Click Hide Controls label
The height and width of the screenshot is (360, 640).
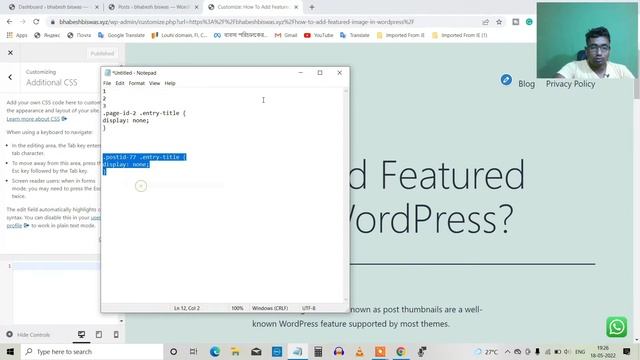coord(33,335)
